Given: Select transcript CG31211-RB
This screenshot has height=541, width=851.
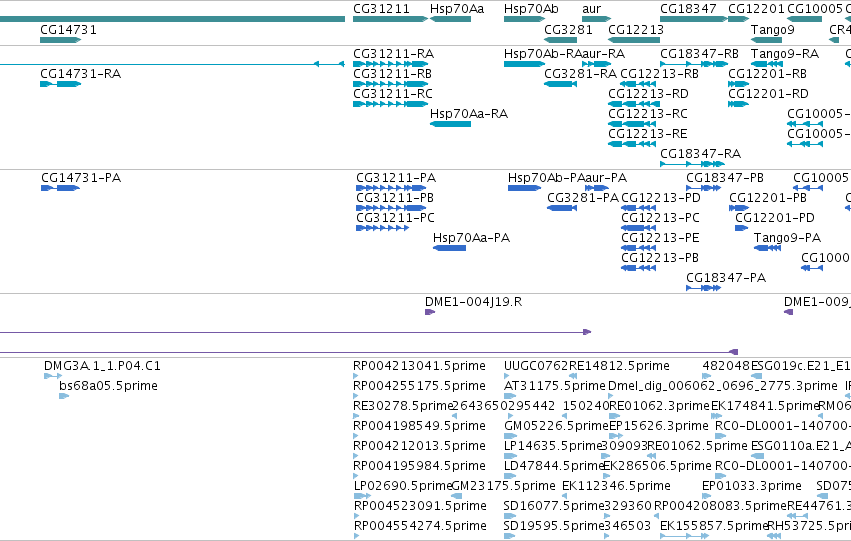Looking at the screenshot, I should point(390,84).
